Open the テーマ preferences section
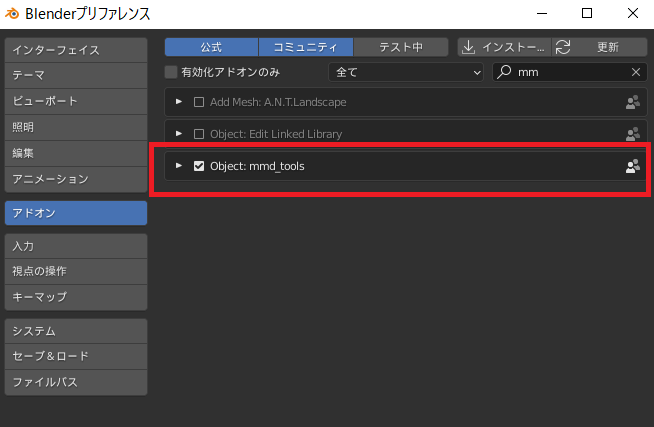The width and height of the screenshot is (654, 427). (76, 75)
